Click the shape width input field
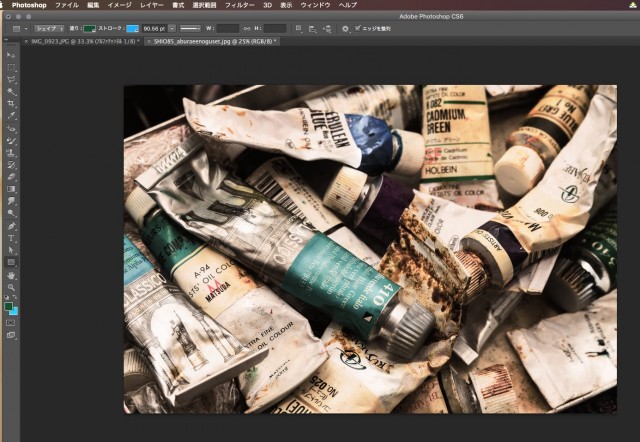640x442 pixels. [x=228, y=29]
